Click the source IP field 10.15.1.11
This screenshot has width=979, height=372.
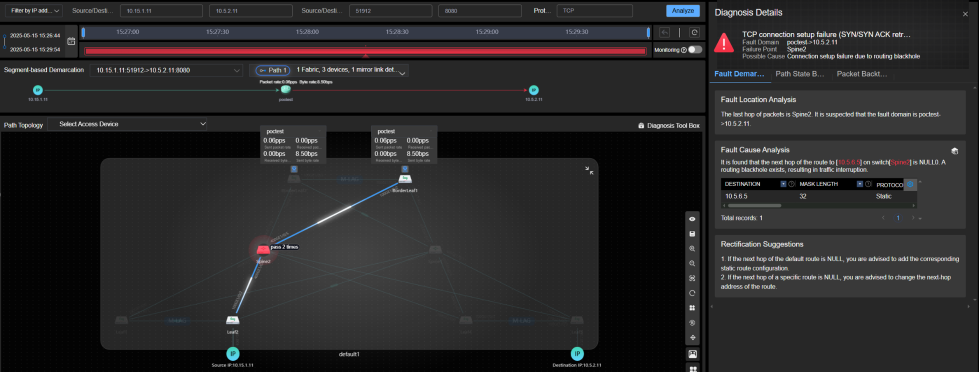tap(161, 11)
